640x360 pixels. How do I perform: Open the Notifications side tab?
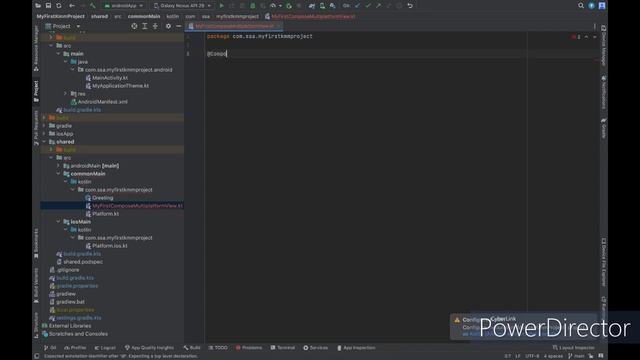tap(604, 92)
